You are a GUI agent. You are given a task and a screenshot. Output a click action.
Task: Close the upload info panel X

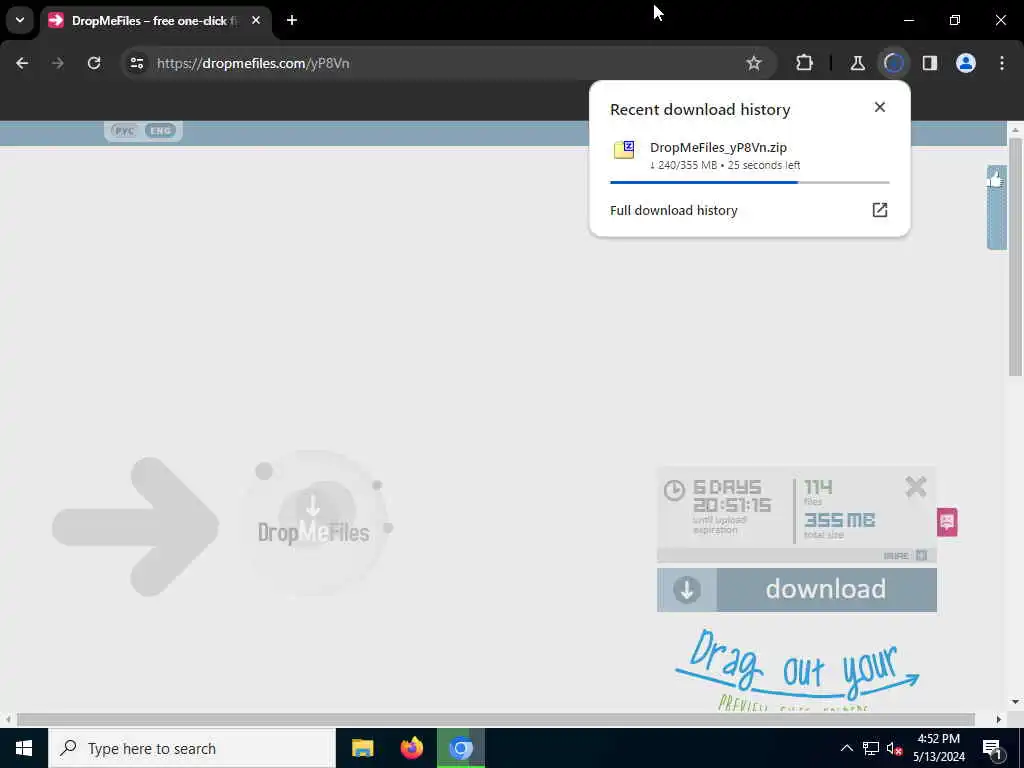click(x=916, y=487)
